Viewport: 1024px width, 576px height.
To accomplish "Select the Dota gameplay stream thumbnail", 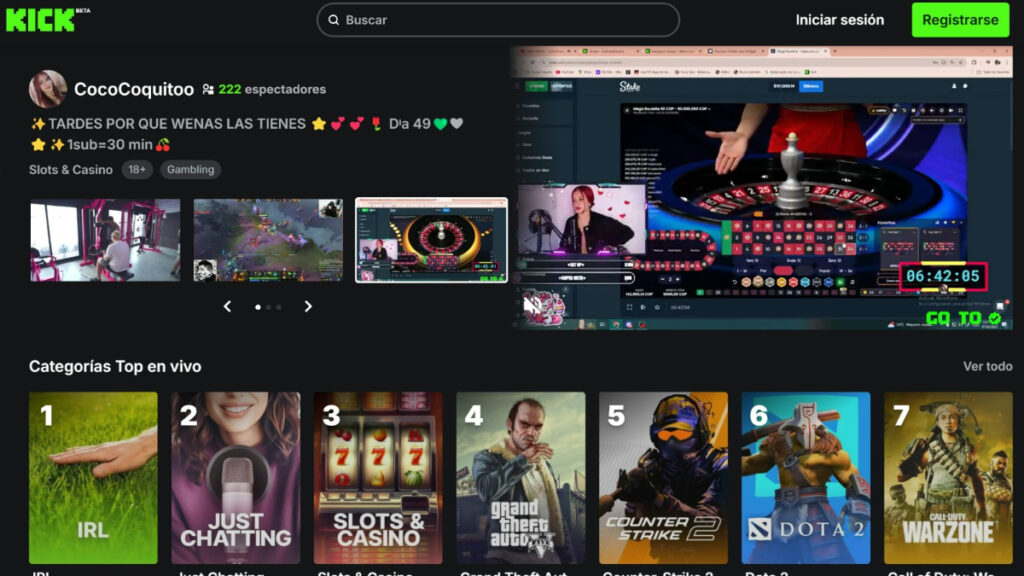I will point(268,240).
